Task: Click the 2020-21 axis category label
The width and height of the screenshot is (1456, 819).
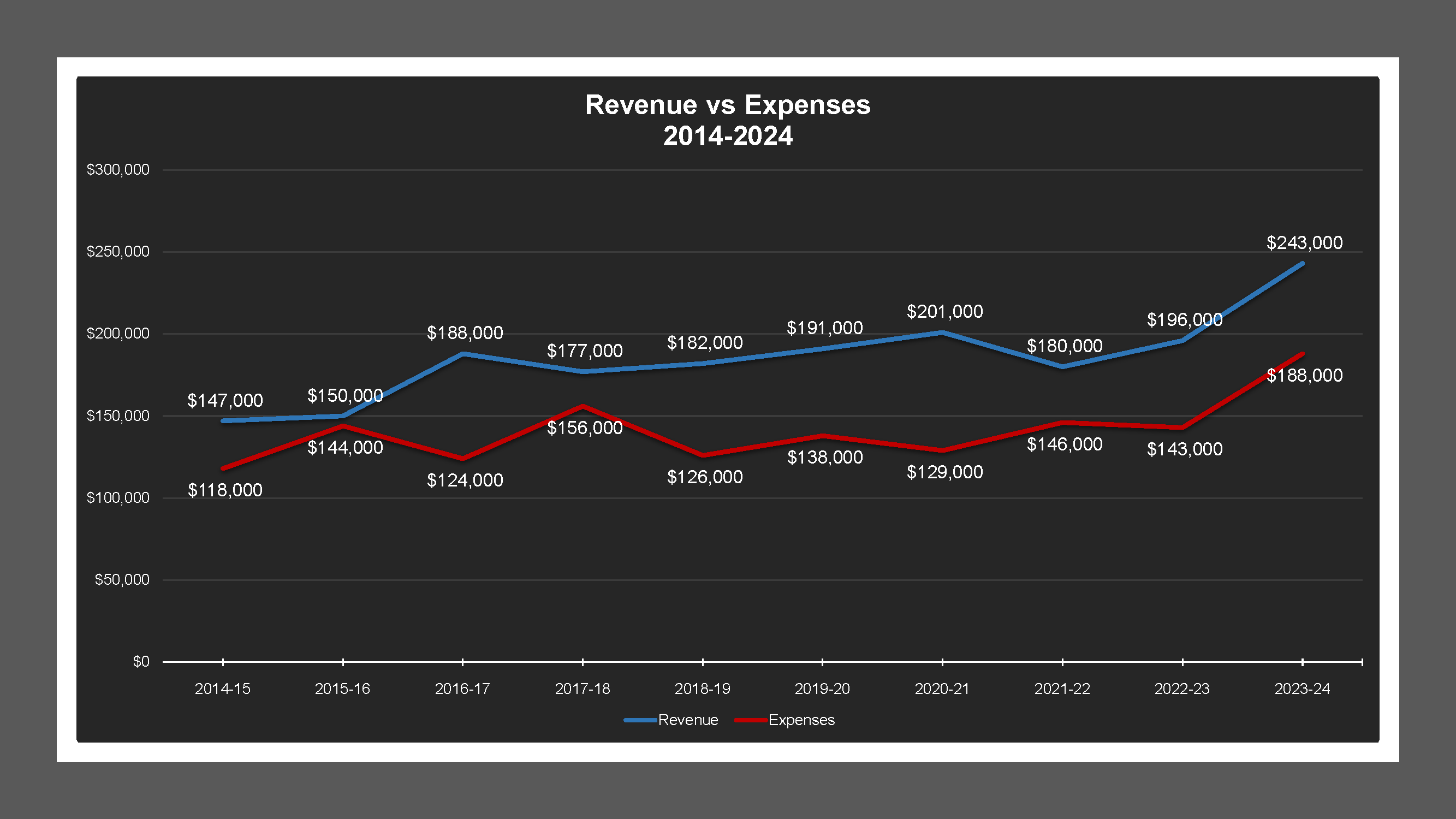Action: pyautogui.click(x=942, y=689)
